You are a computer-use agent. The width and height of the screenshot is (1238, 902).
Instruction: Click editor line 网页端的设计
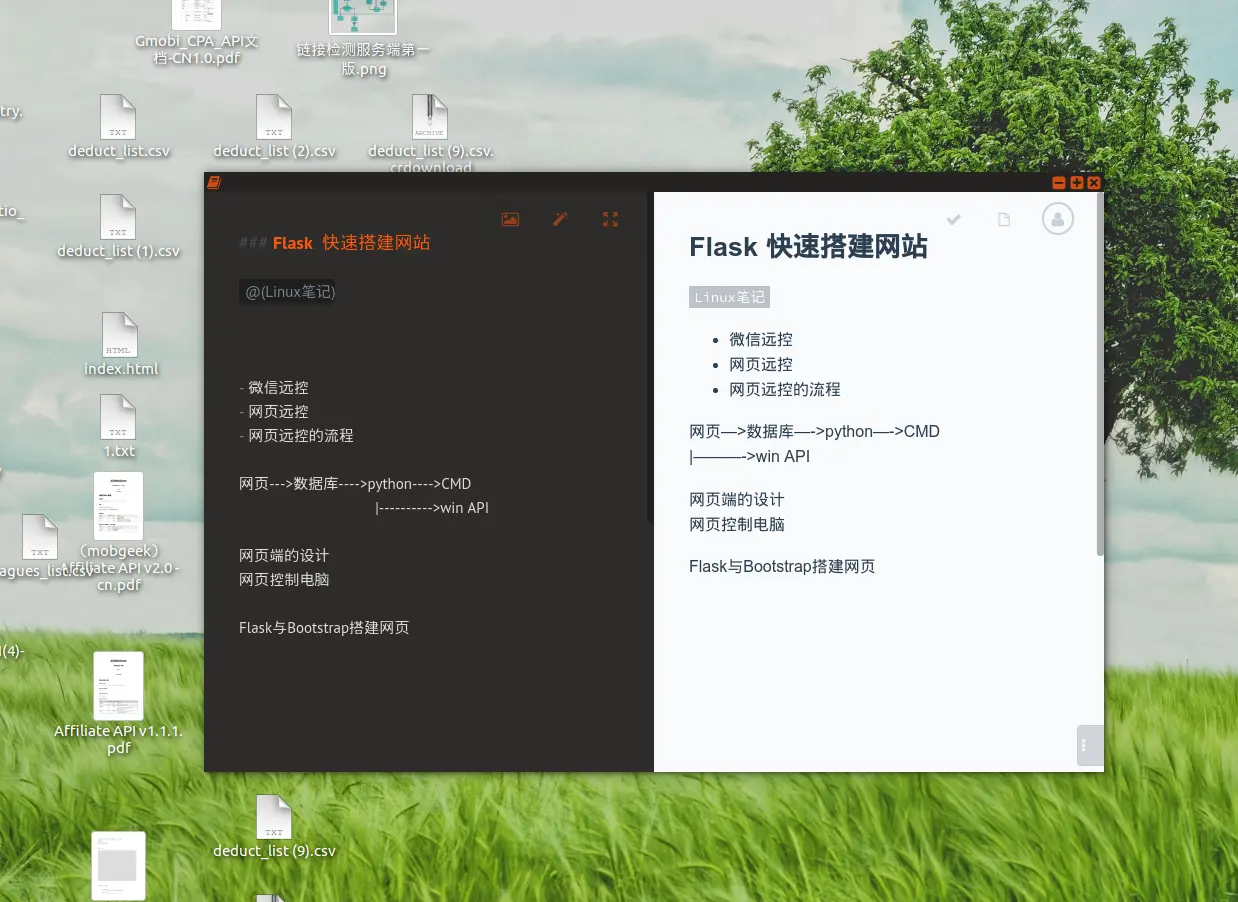(x=284, y=556)
